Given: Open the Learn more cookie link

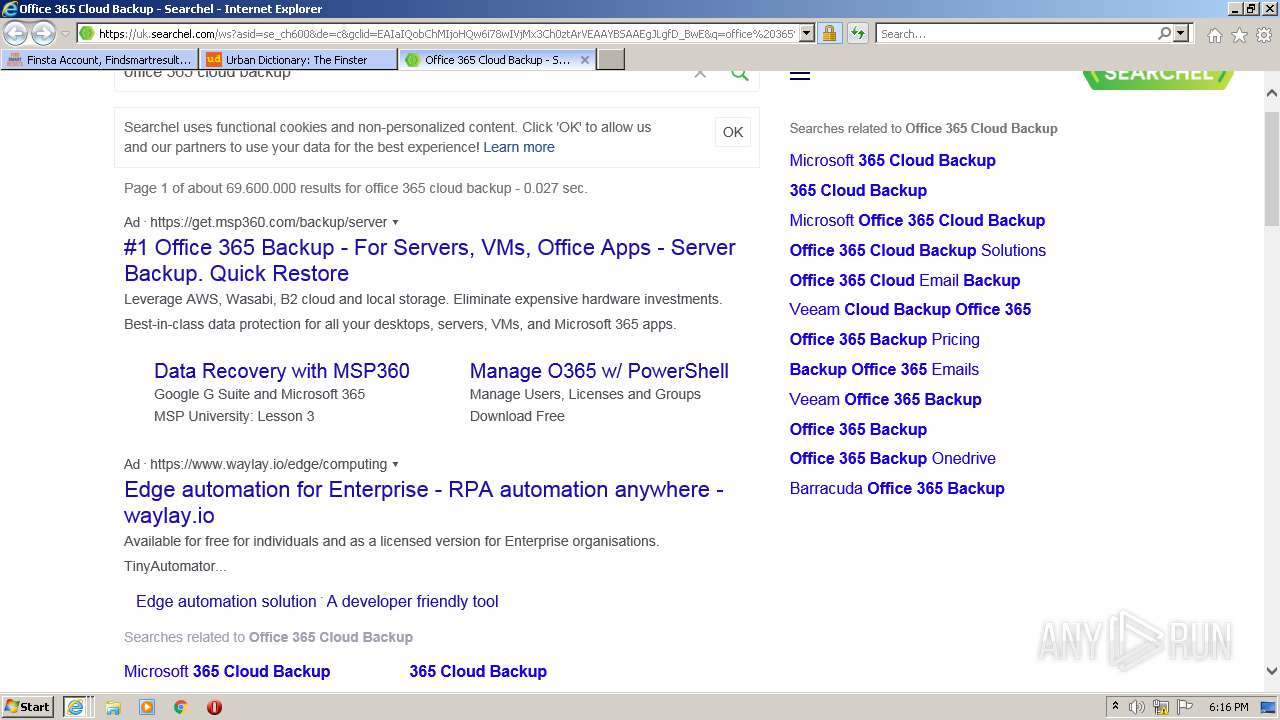Looking at the screenshot, I should 519,147.
